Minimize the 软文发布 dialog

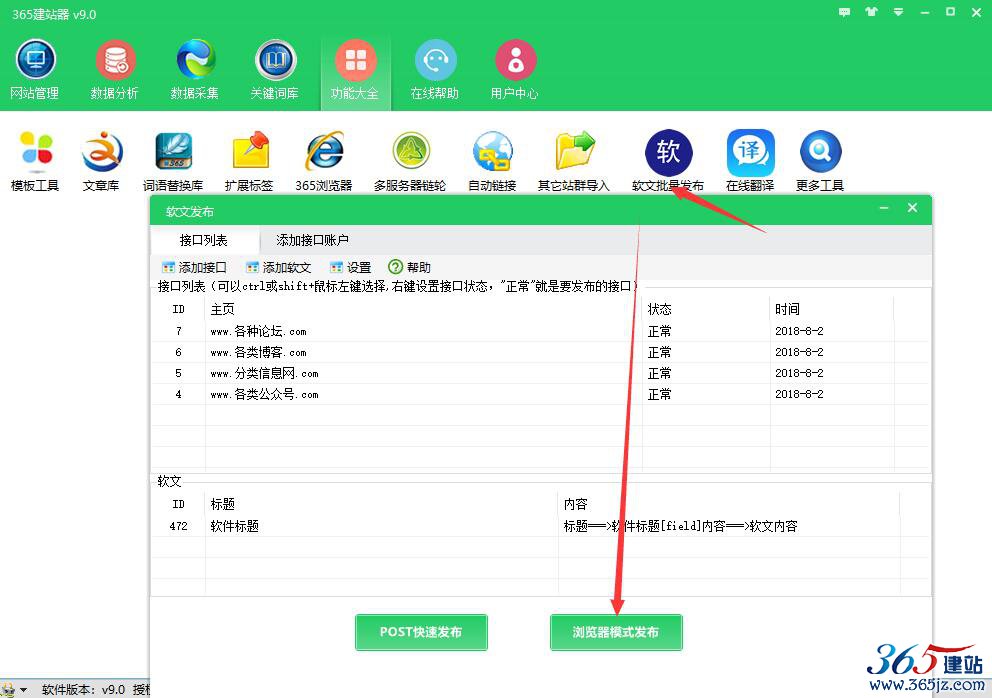pyautogui.click(x=884, y=208)
